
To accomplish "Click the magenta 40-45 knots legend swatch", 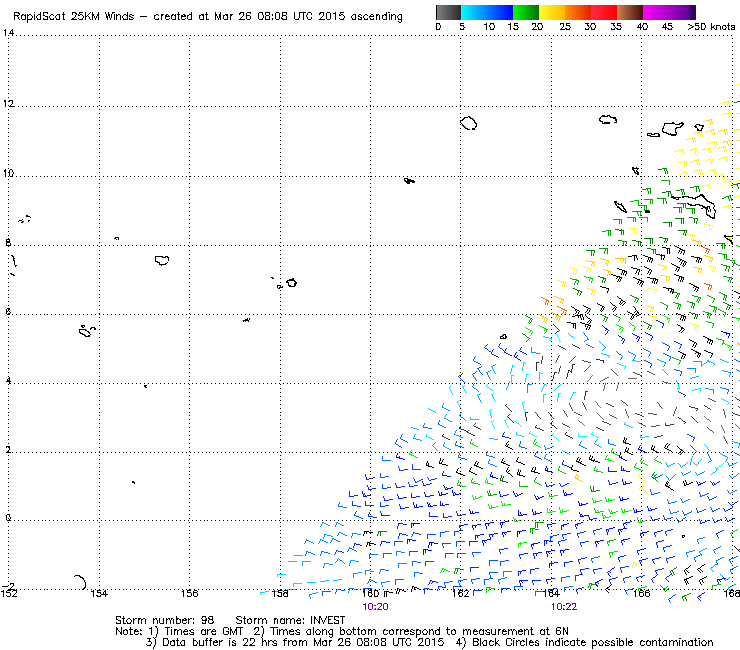I will pyautogui.click(x=656, y=12).
